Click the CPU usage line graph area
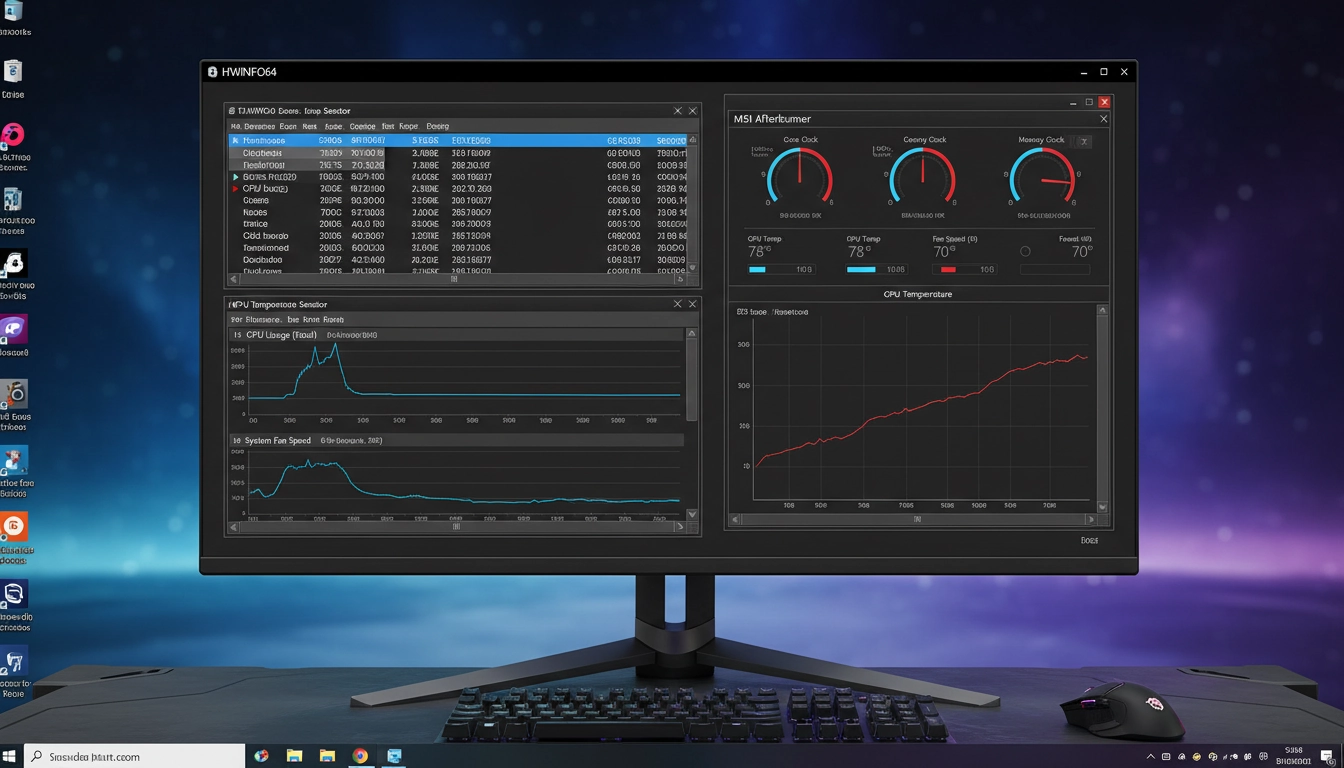The width and height of the screenshot is (1344, 768). pyautogui.click(x=465, y=380)
